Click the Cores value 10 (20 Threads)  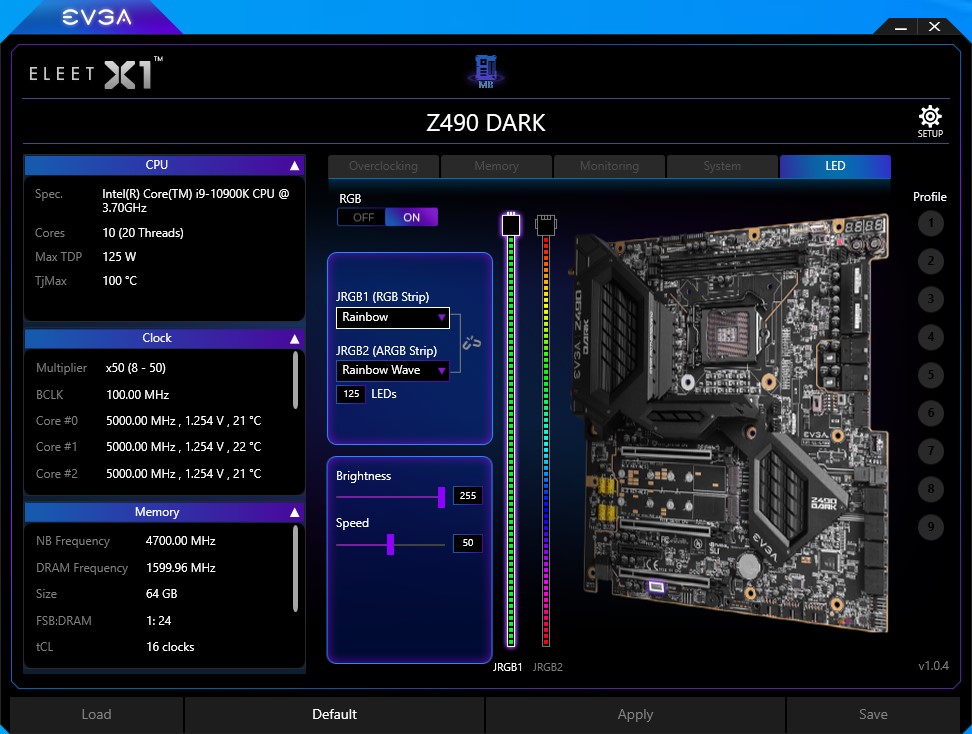(143, 233)
